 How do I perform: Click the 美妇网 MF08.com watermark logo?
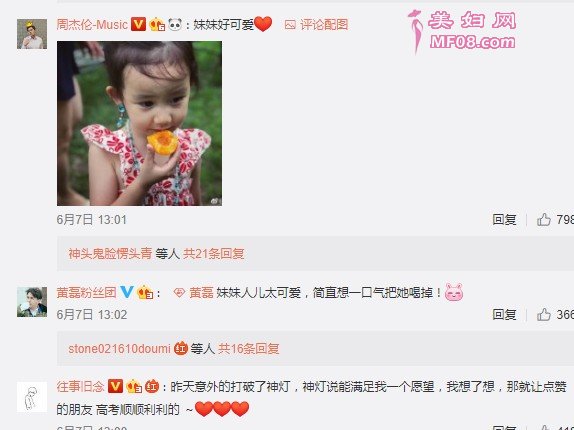click(462, 31)
